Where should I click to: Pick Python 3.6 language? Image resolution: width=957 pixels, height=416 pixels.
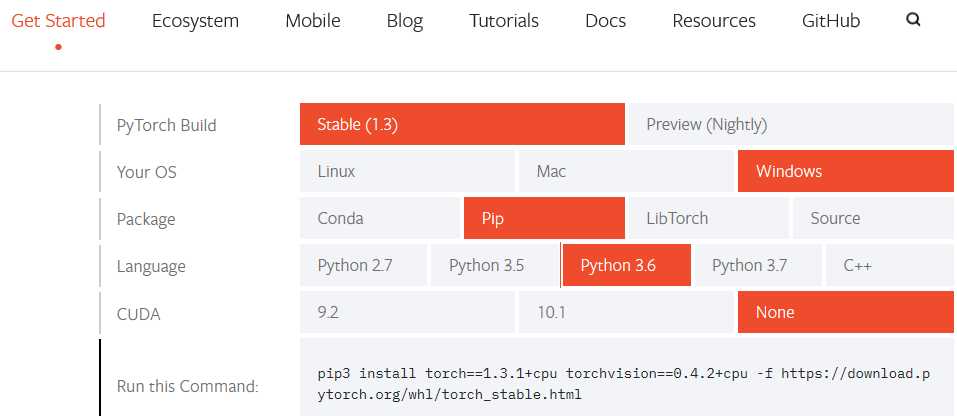point(627,265)
